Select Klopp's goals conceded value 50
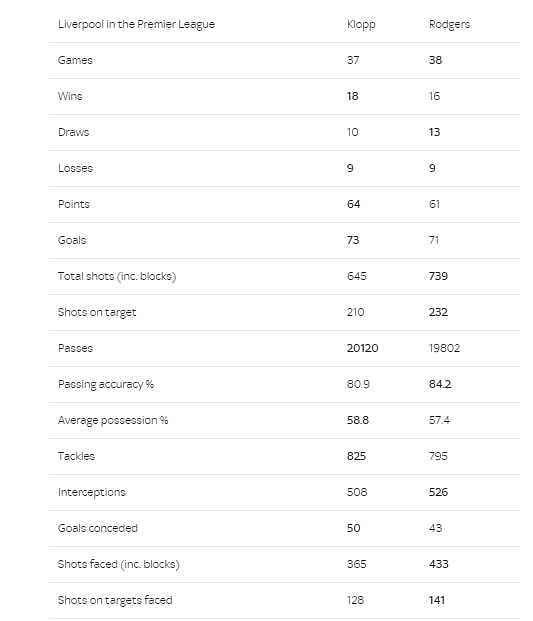533x621 pixels. (353, 528)
